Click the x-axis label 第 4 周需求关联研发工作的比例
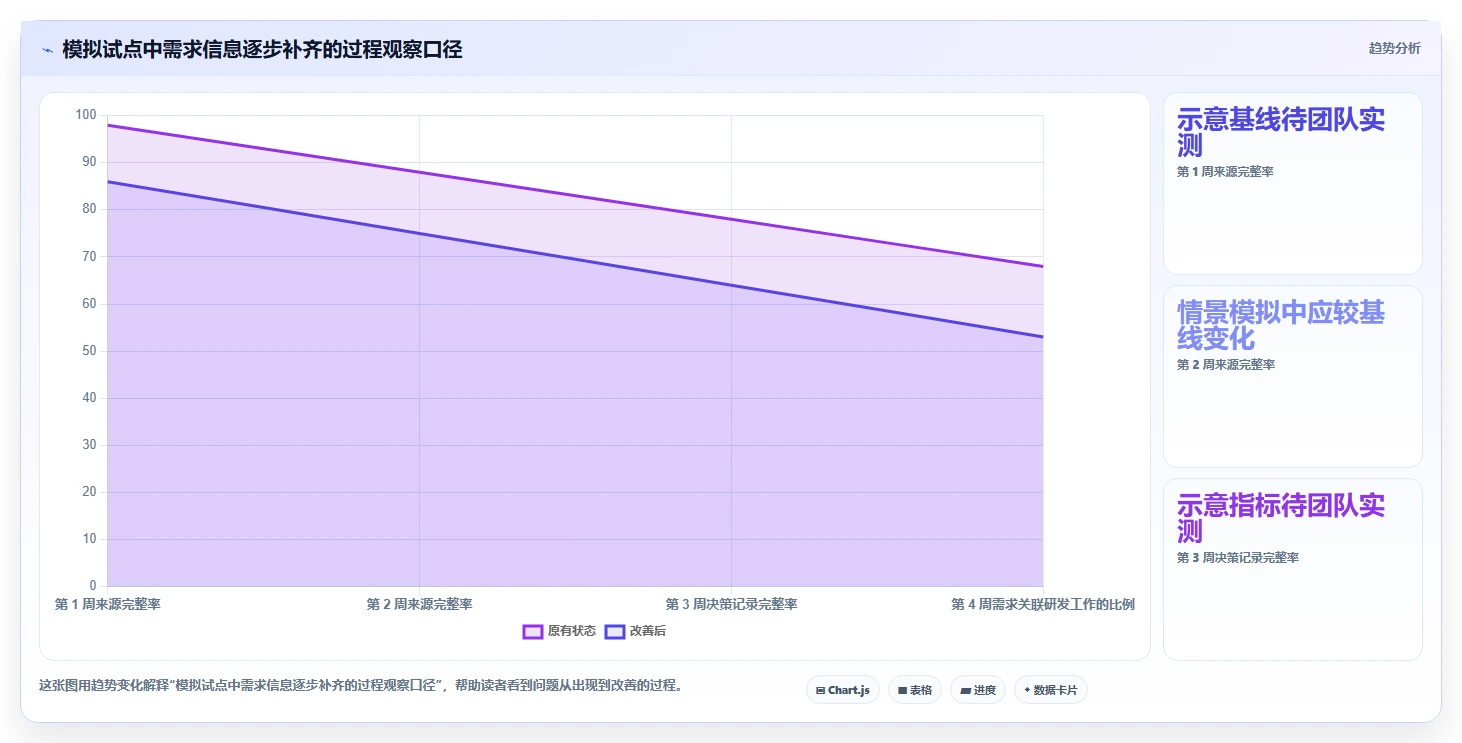The width and height of the screenshot is (1462, 743). [x=1043, y=604]
